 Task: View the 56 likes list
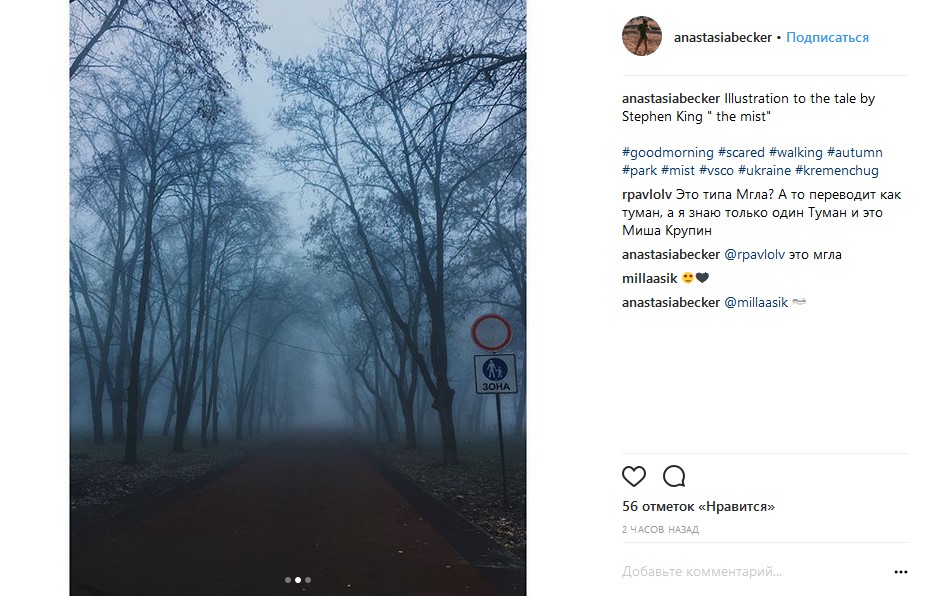coord(698,507)
